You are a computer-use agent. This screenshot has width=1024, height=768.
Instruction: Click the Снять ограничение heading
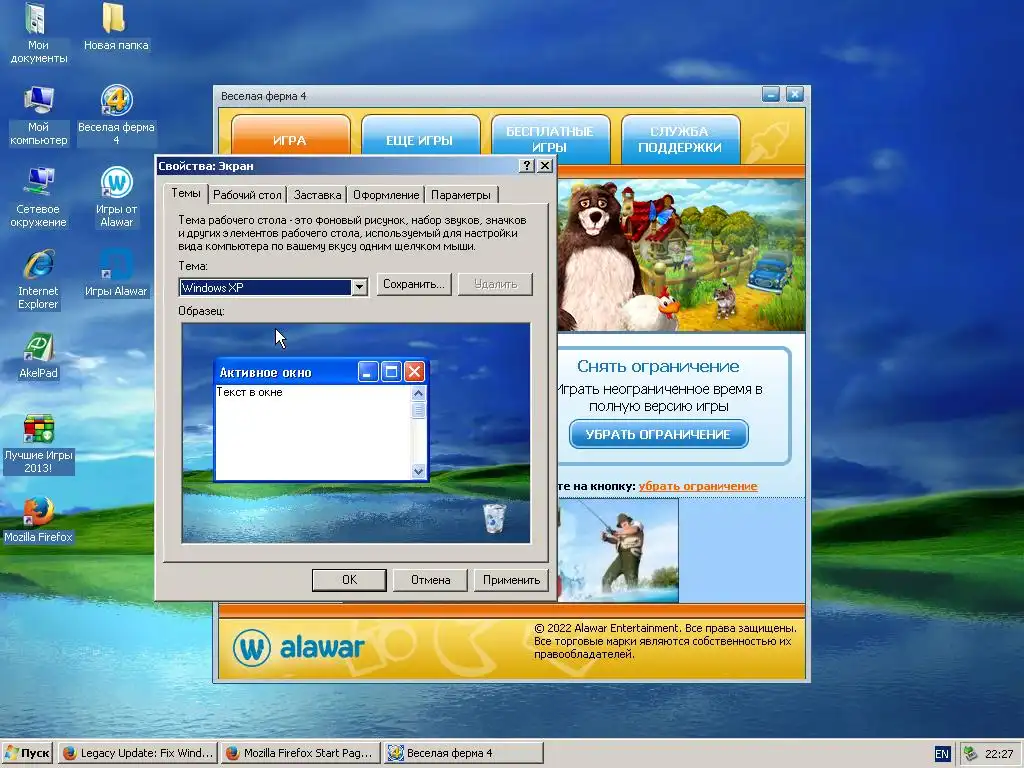tap(658, 366)
